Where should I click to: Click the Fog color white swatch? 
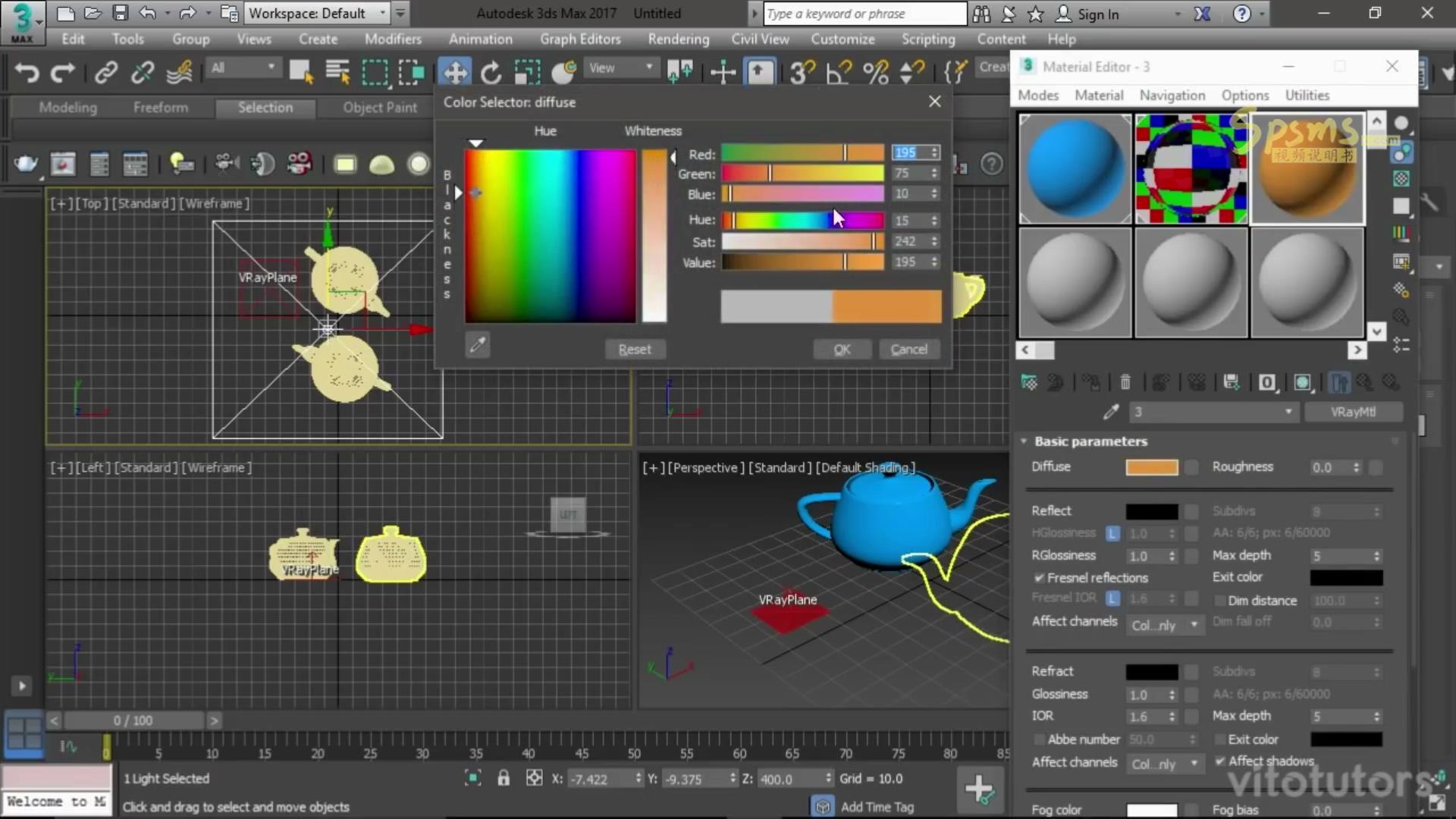(x=1152, y=811)
